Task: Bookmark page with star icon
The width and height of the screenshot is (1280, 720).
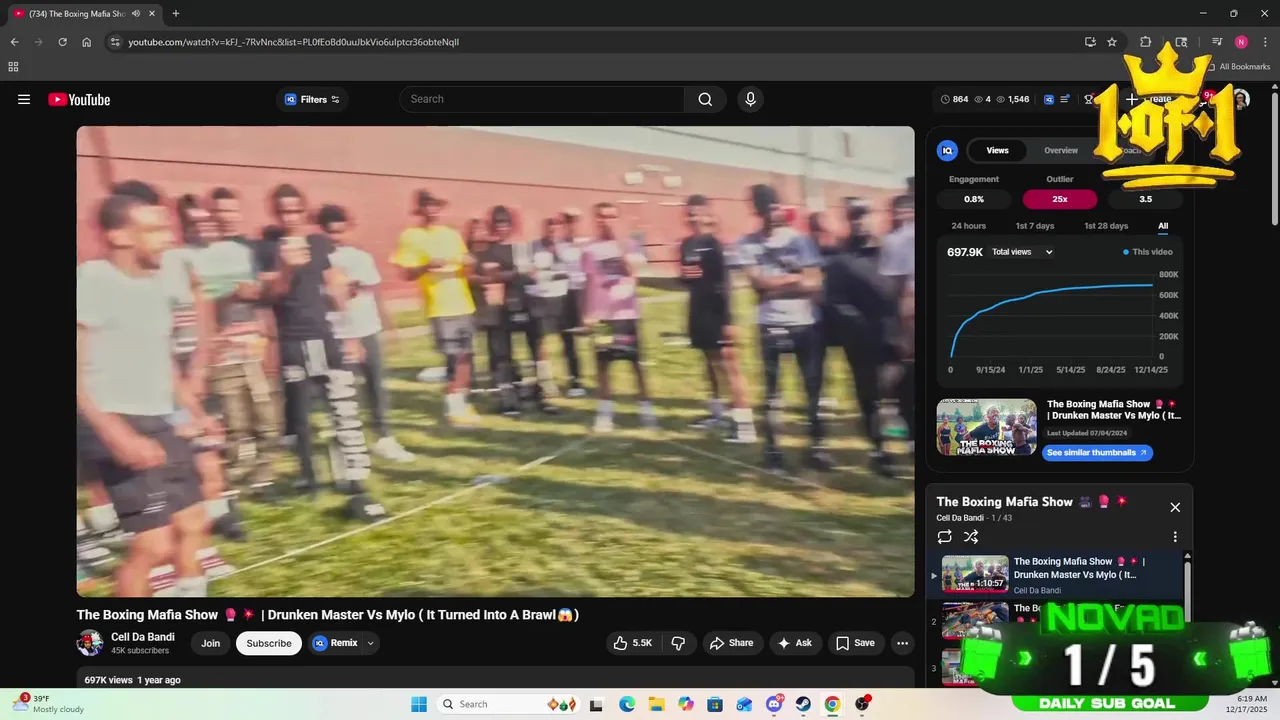Action: pos(1112,42)
